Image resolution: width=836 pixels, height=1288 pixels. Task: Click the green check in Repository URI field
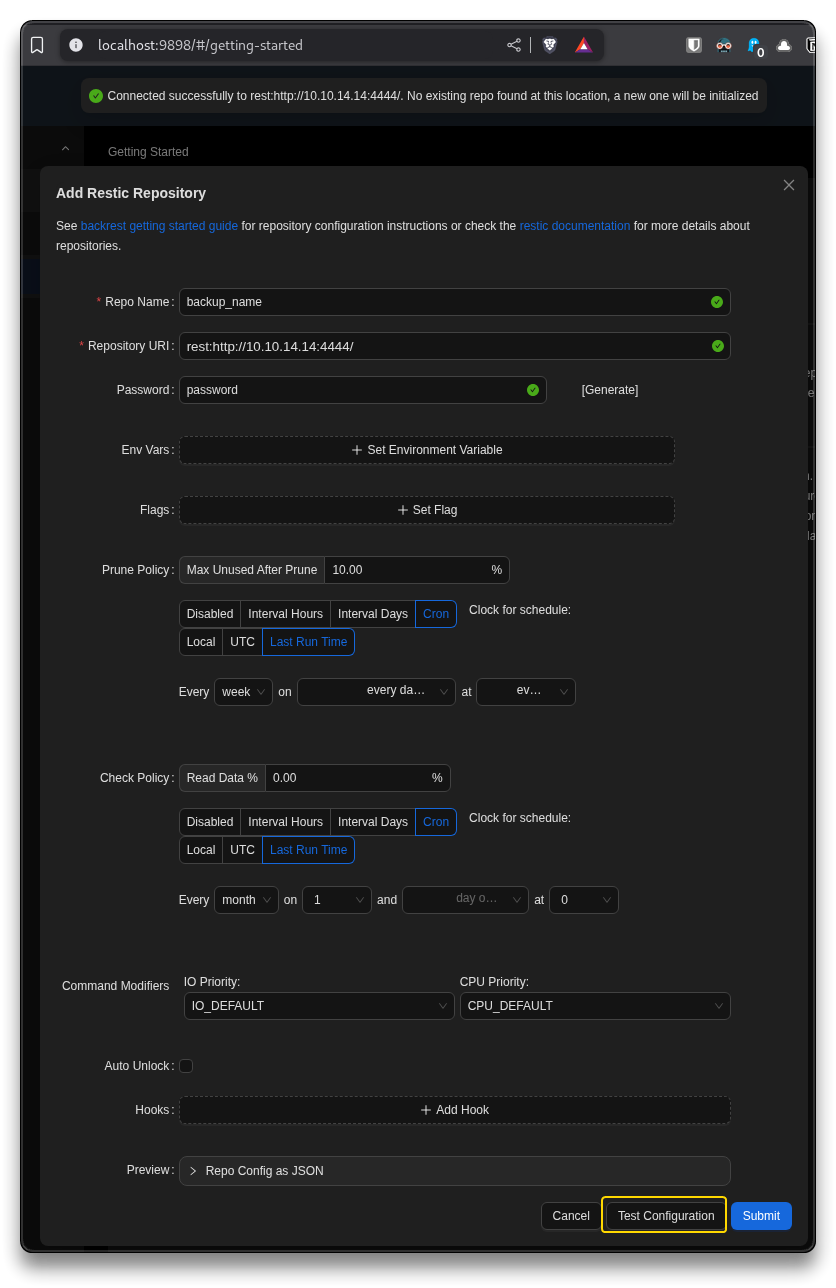point(717,346)
